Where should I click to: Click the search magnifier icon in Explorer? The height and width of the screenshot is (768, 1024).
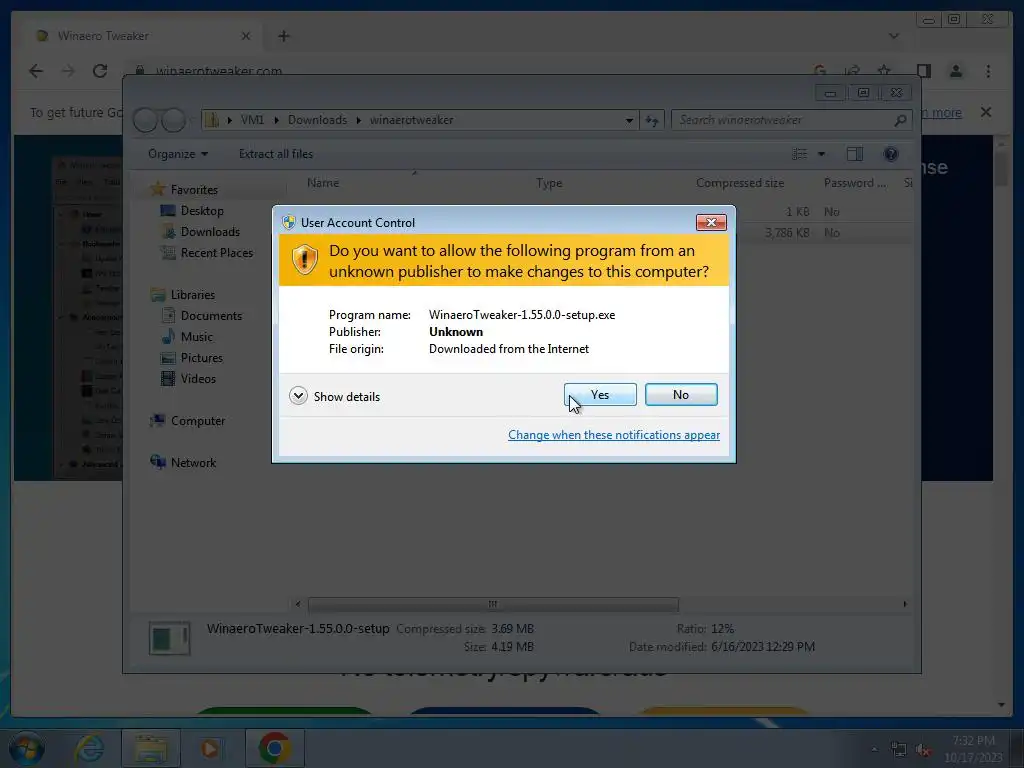pos(900,120)
